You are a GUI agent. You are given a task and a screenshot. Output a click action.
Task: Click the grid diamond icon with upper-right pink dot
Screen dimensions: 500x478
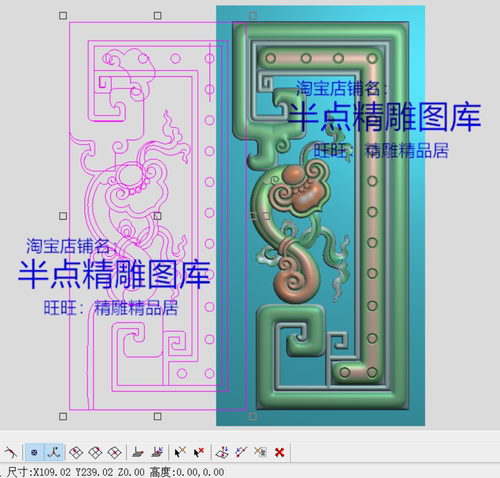(95, 452)
